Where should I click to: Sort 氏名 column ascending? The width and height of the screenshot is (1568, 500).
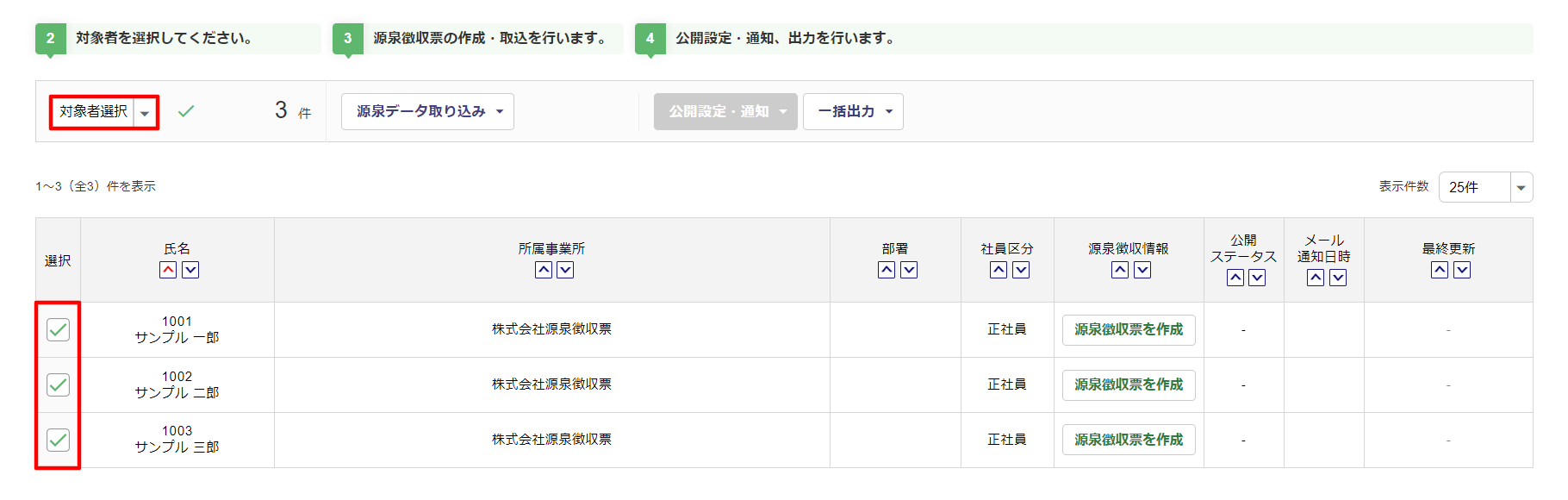point(168,270)
